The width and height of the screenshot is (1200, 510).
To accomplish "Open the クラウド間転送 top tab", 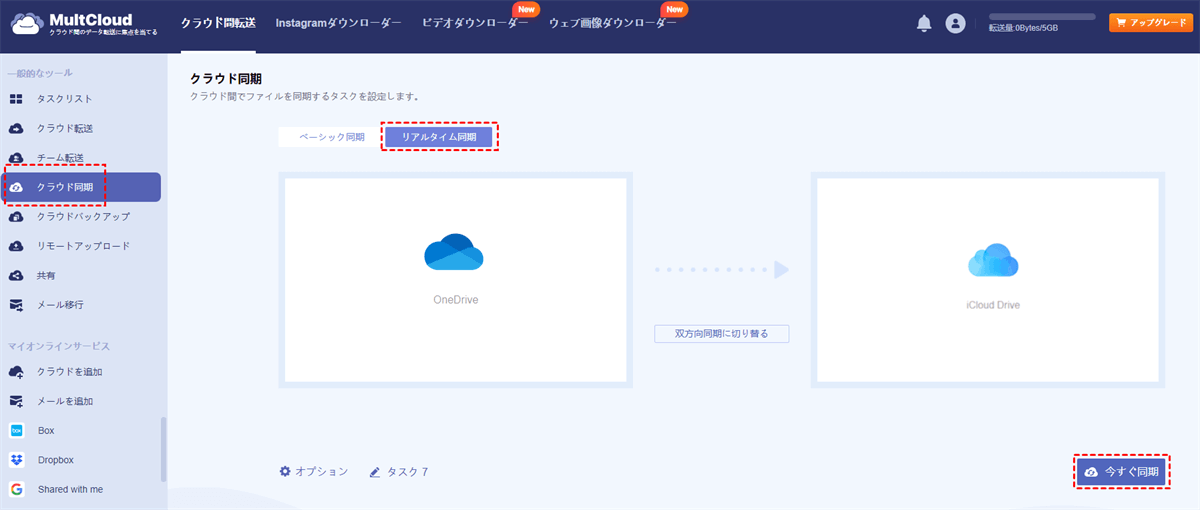I will pos(218,24).
